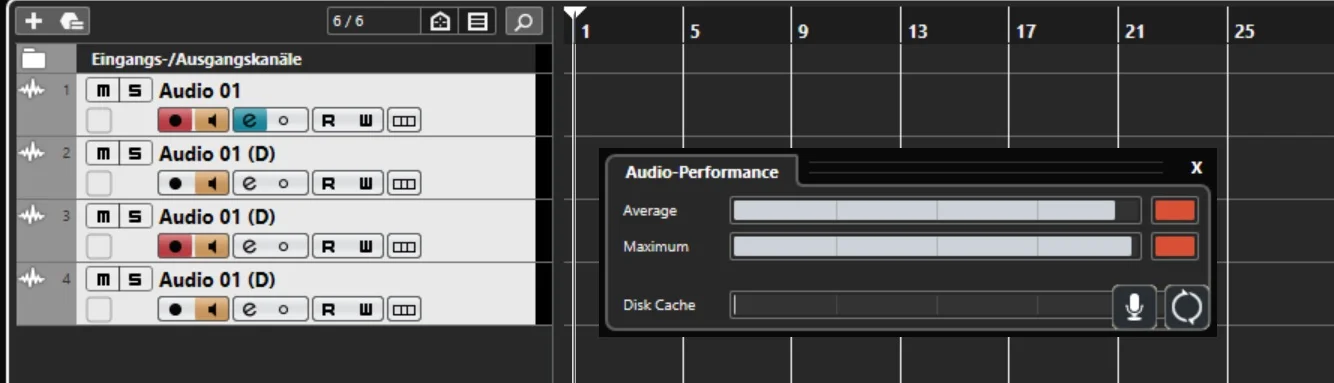Toggle monitor speaker on track 1
The image size is (1334, 383).
(x=211, y=121)
